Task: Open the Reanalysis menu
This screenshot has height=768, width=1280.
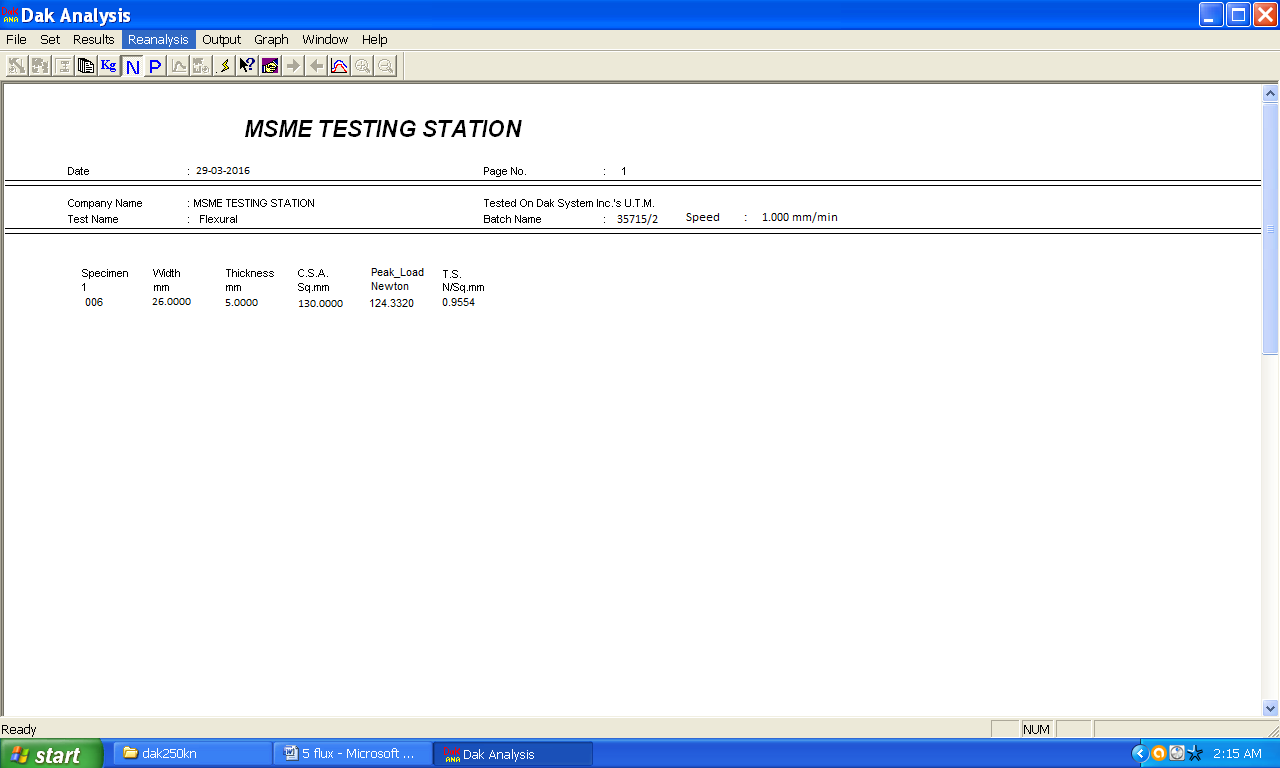Action: pyautogui.click(x=159, y=40)
